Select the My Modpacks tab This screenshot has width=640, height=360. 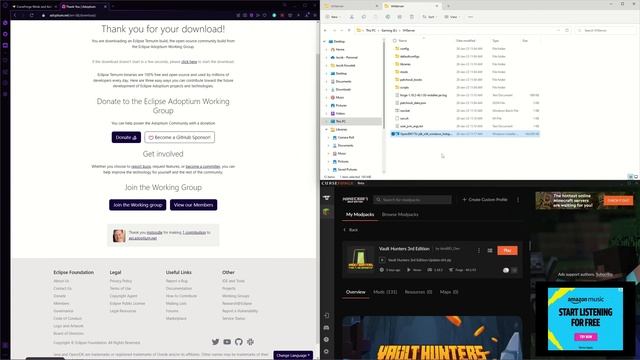pyautogui.click(x=360, y=214)
